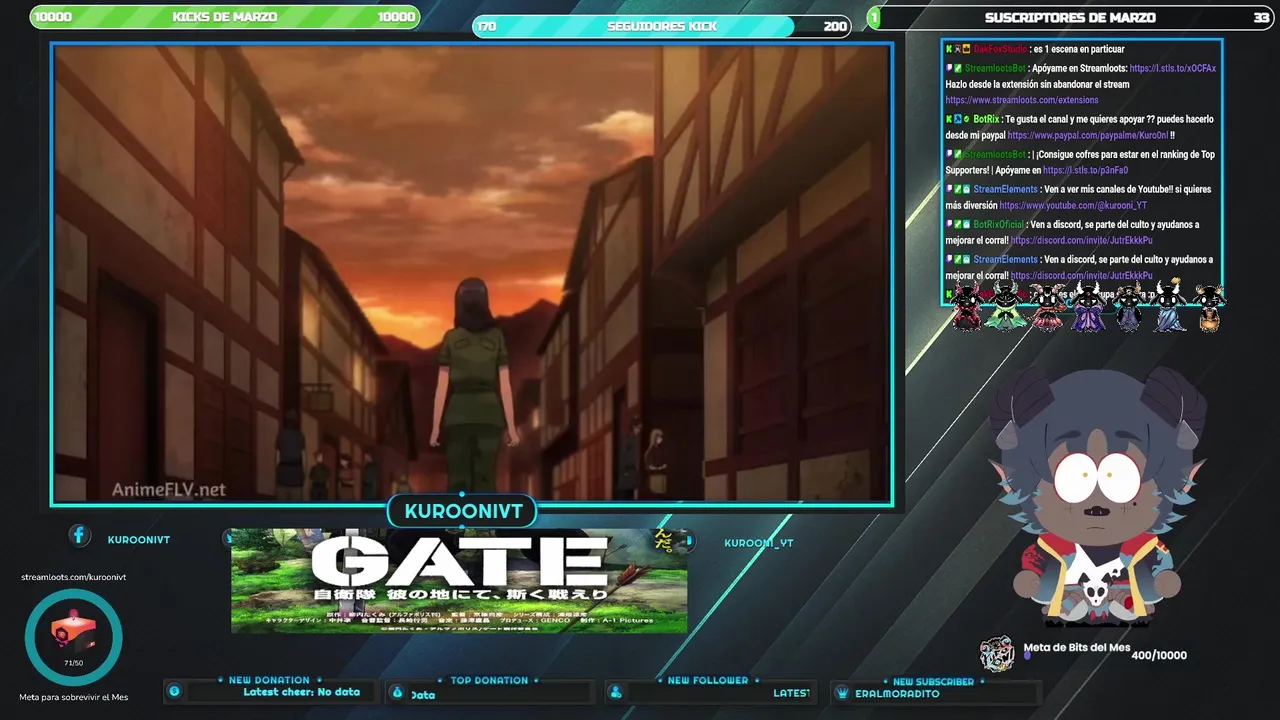Click the Seguidores Kick progress bar
The height and width of the screenshot is (720, 1280).
661,26
